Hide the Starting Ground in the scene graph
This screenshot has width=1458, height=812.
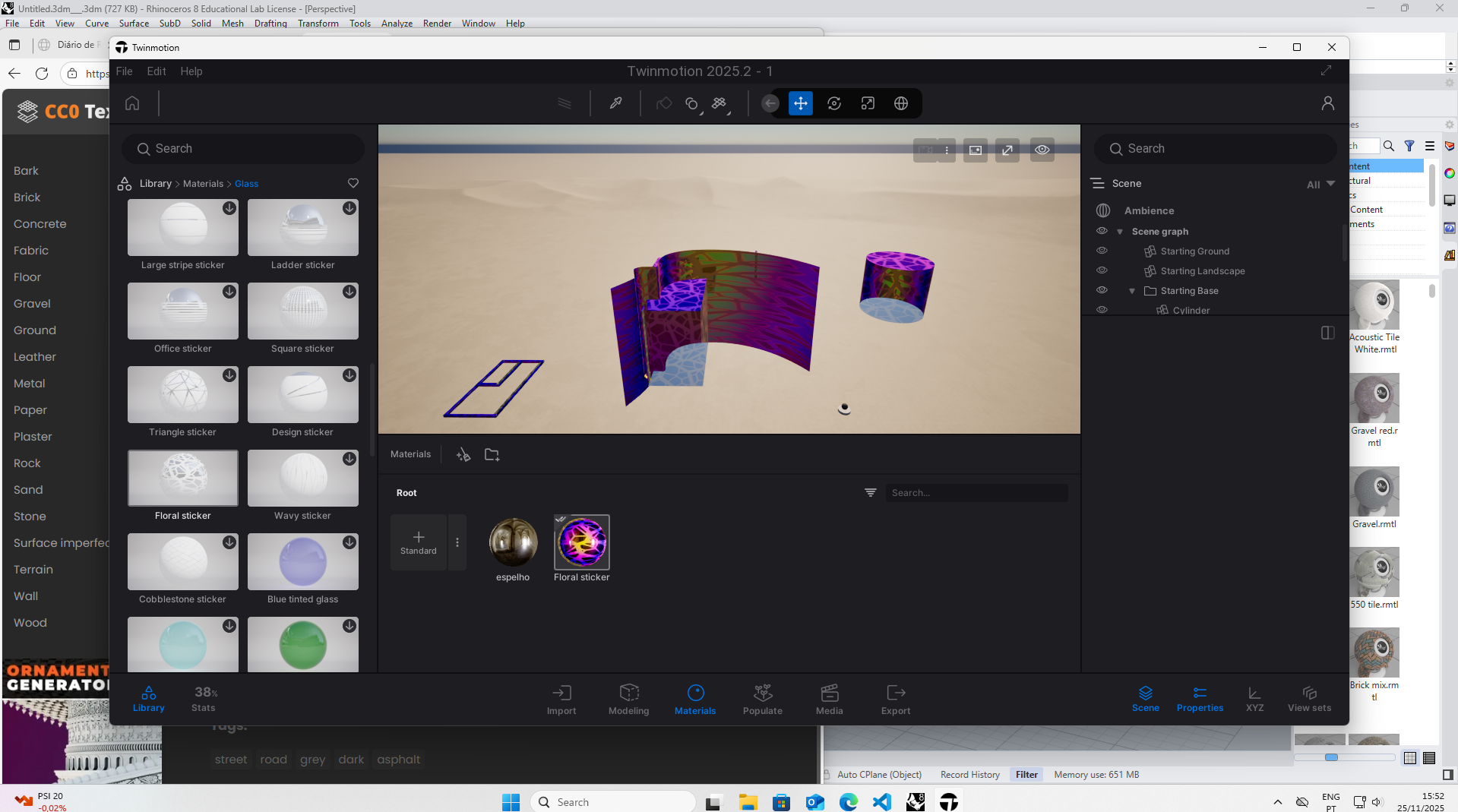point(1102,251)
